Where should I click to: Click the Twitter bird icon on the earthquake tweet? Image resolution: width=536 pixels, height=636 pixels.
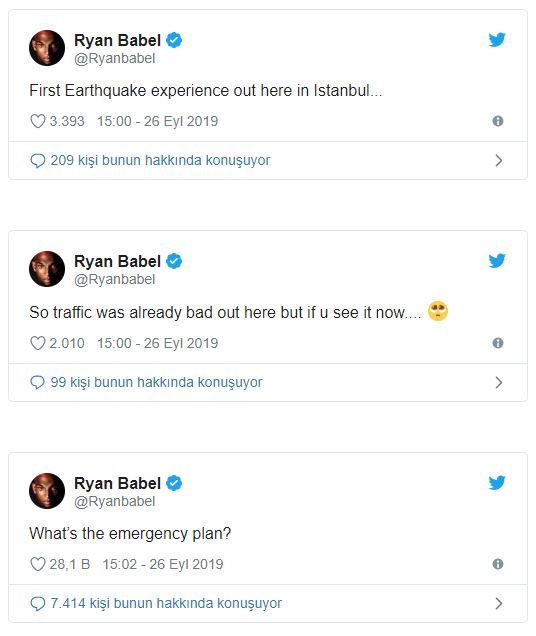497,40
